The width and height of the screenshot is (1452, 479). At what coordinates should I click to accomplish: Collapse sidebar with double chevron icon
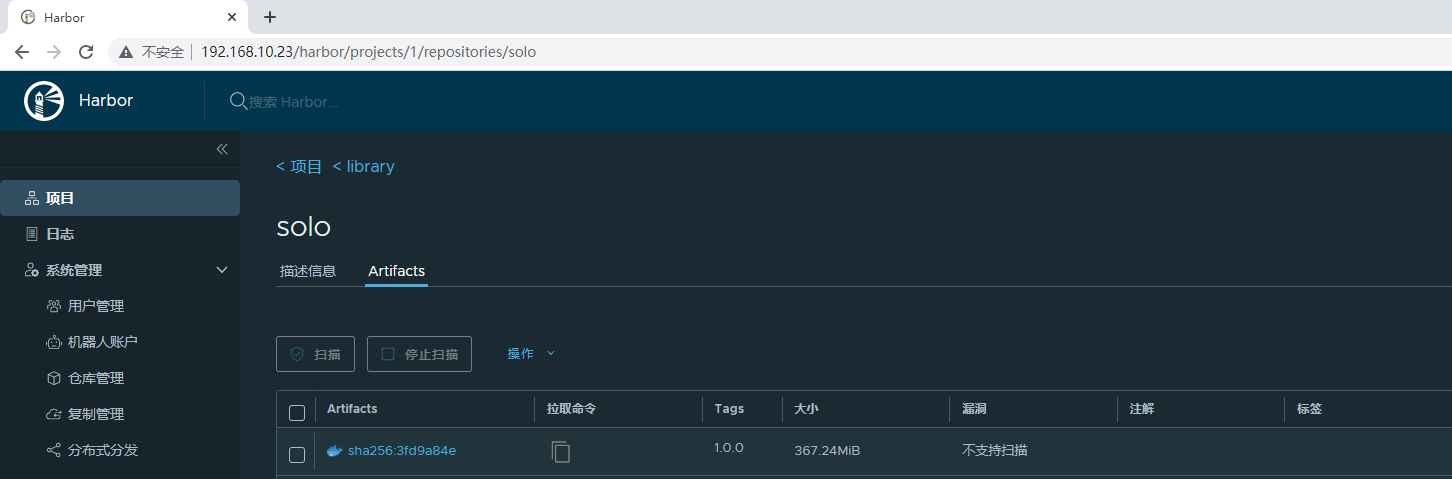(222, 149)
